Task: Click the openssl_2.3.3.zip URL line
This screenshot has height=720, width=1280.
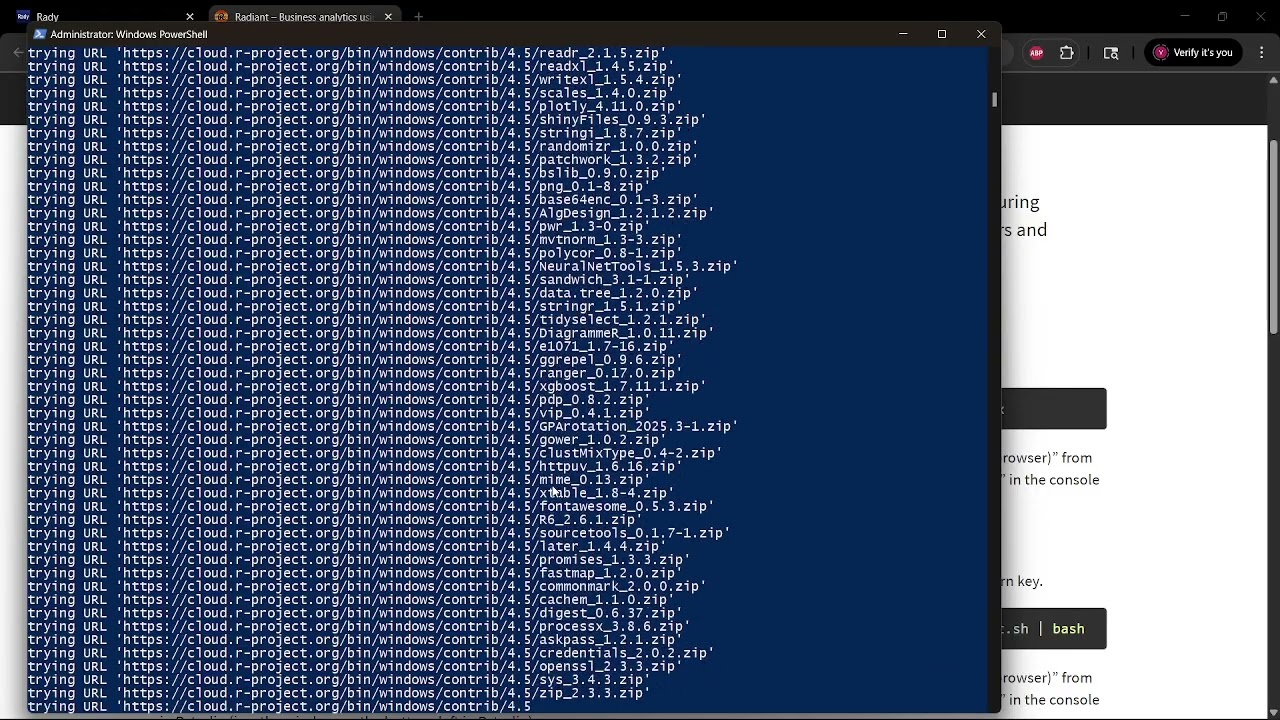Action: pyautogui.click(x=355, y=666)
